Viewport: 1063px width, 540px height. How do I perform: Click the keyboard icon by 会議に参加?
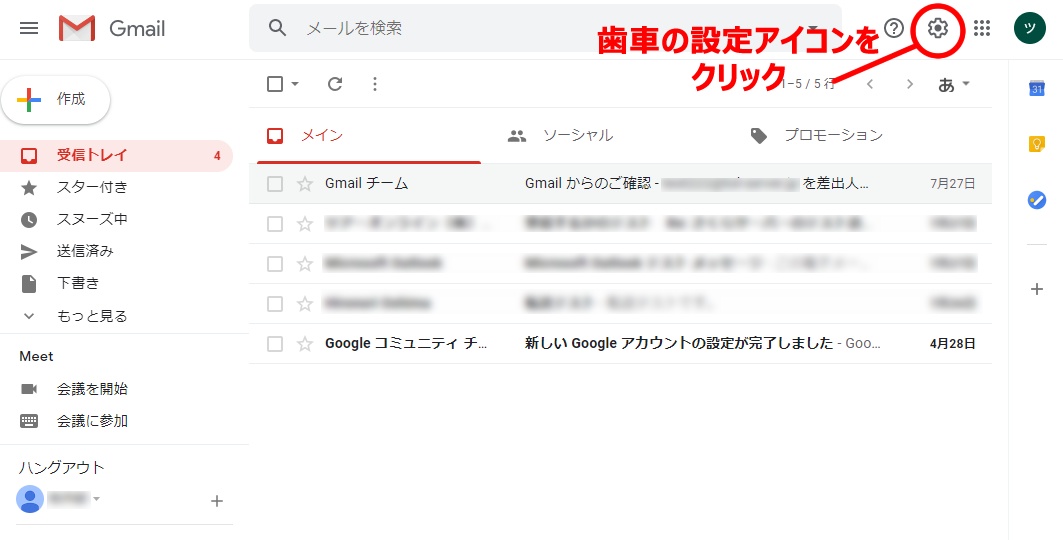pyautogui.click(x=29, y=421)
